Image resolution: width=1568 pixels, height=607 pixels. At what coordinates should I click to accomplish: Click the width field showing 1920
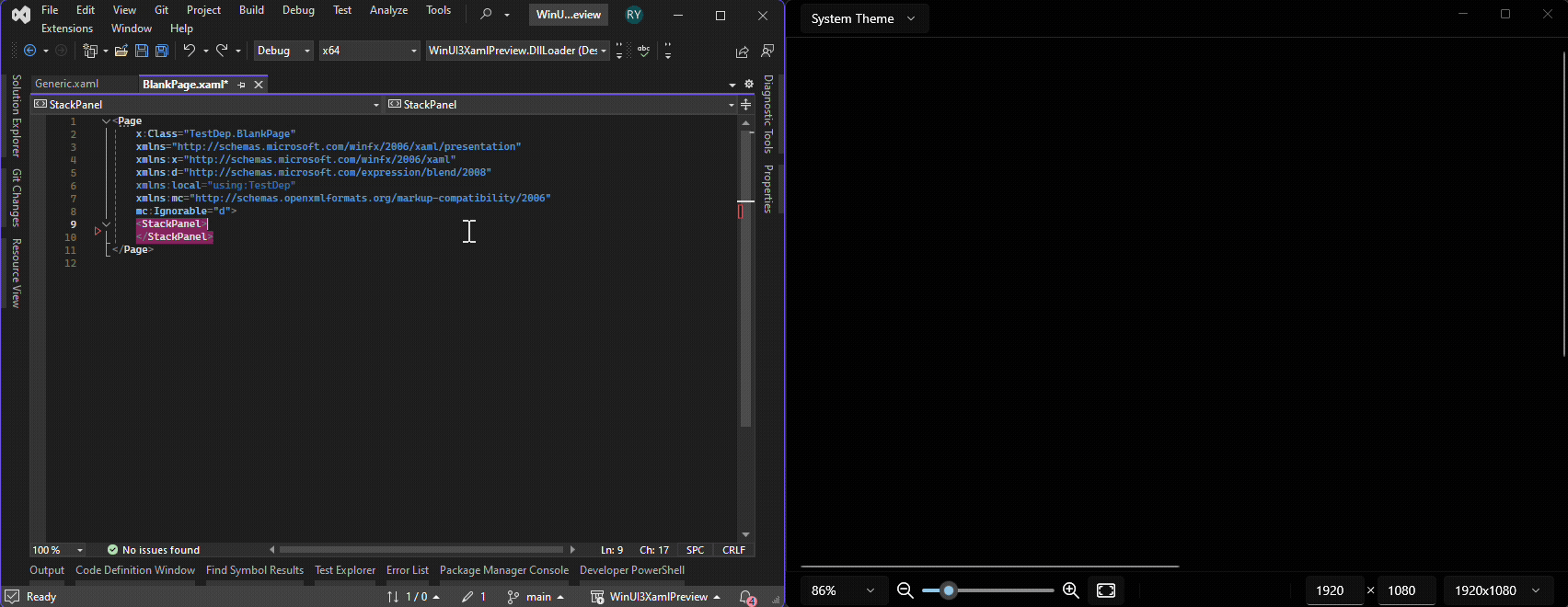click(1333, 590)
